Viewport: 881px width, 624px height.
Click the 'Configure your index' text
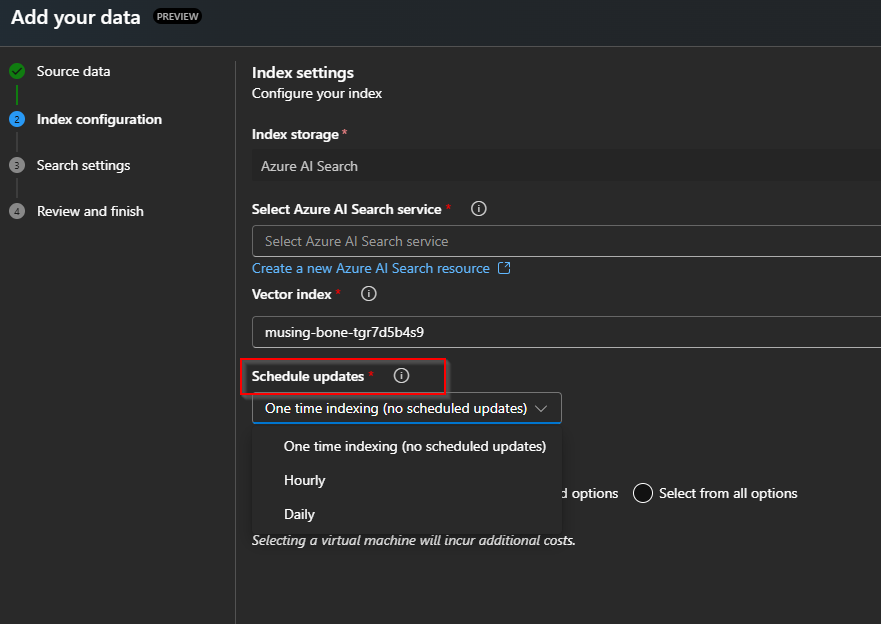[x=317, y=93]
